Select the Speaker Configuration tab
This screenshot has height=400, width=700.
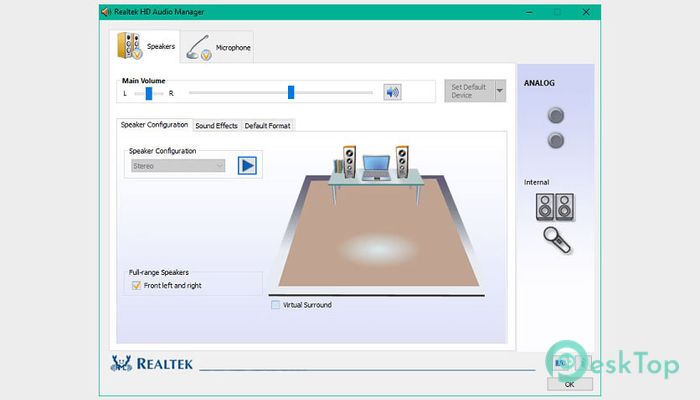pos(154,125)
